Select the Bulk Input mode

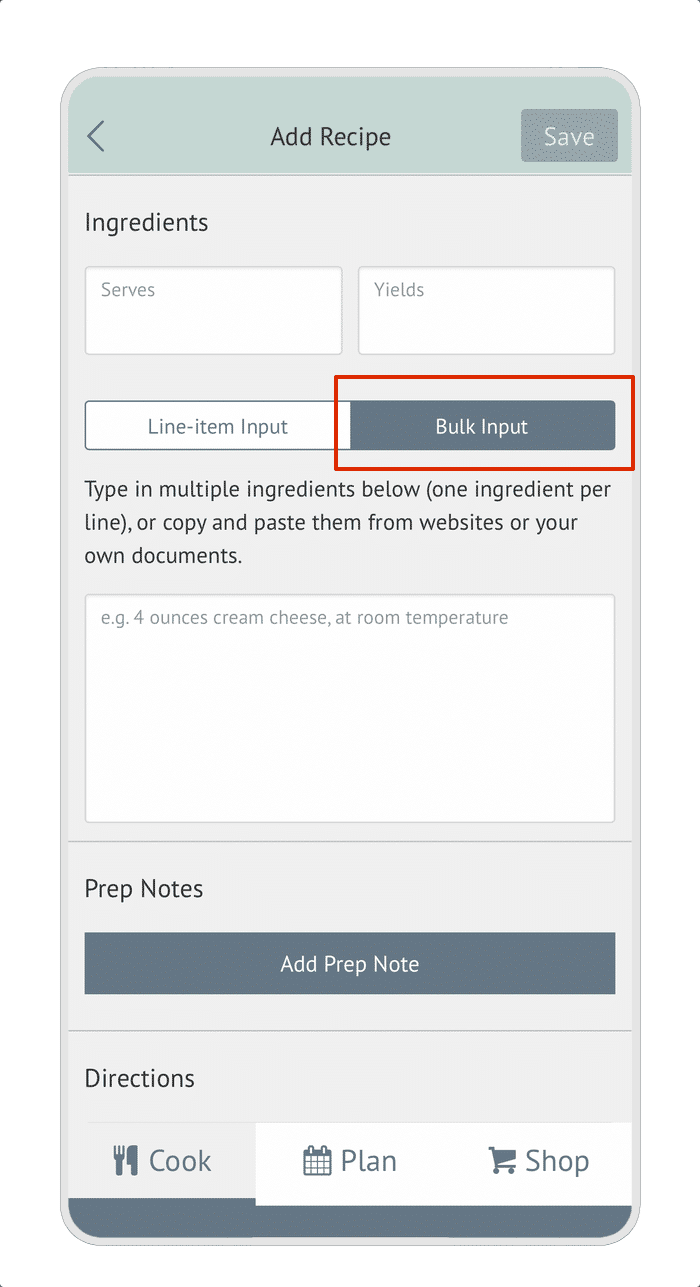click(x=482, y=426)
